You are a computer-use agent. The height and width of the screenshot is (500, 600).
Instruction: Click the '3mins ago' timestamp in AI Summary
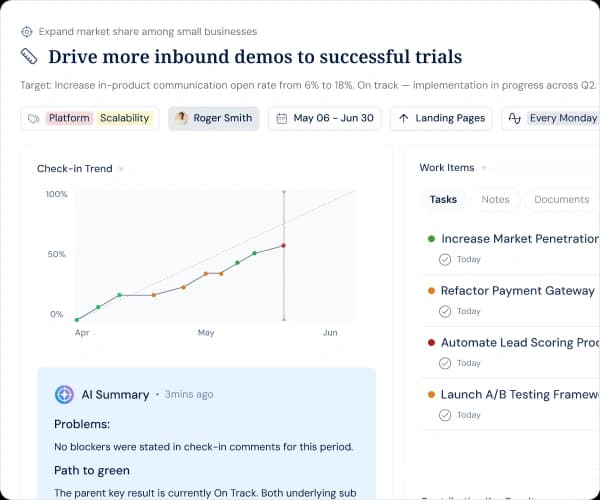pyautogui.click(x=189, y=394)
